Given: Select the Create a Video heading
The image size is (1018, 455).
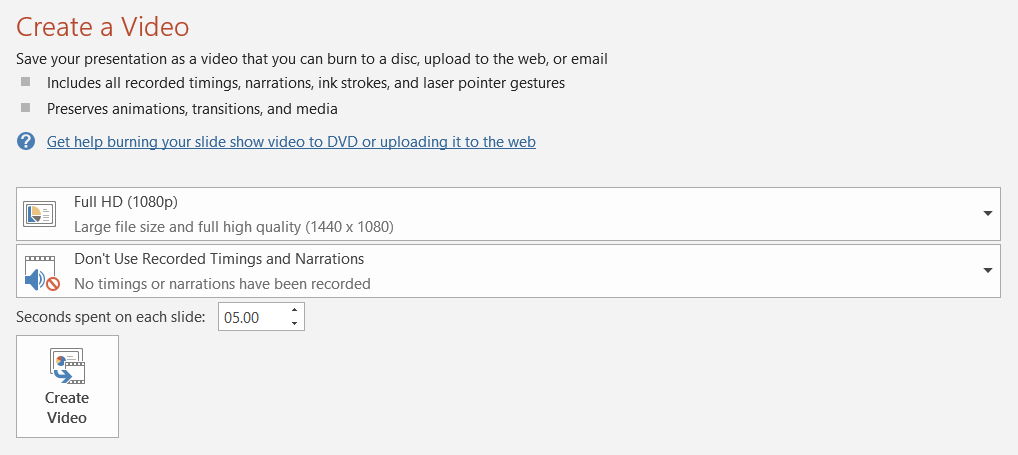Looking at the screenshot, I should tap(103, 27).
